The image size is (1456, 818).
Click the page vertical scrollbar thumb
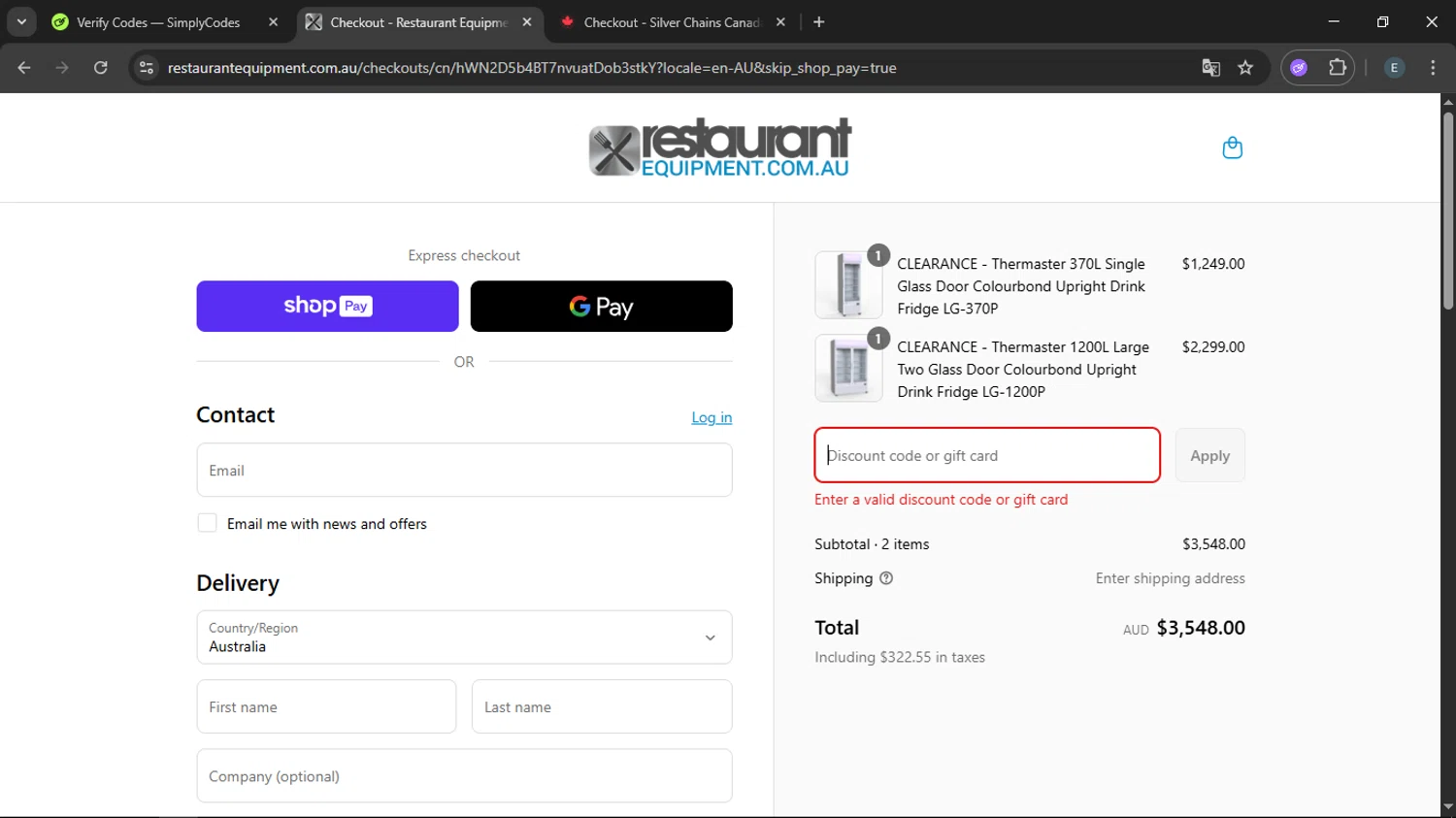(x=1448, y=211)
